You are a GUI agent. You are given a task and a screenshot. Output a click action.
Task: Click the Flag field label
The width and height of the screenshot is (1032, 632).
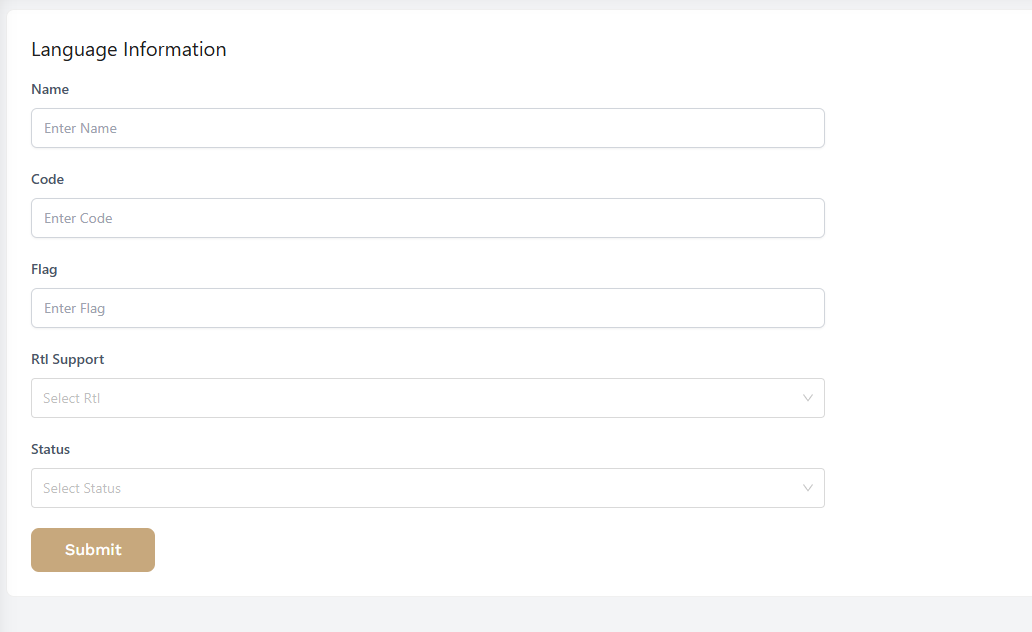coord(44,269)
